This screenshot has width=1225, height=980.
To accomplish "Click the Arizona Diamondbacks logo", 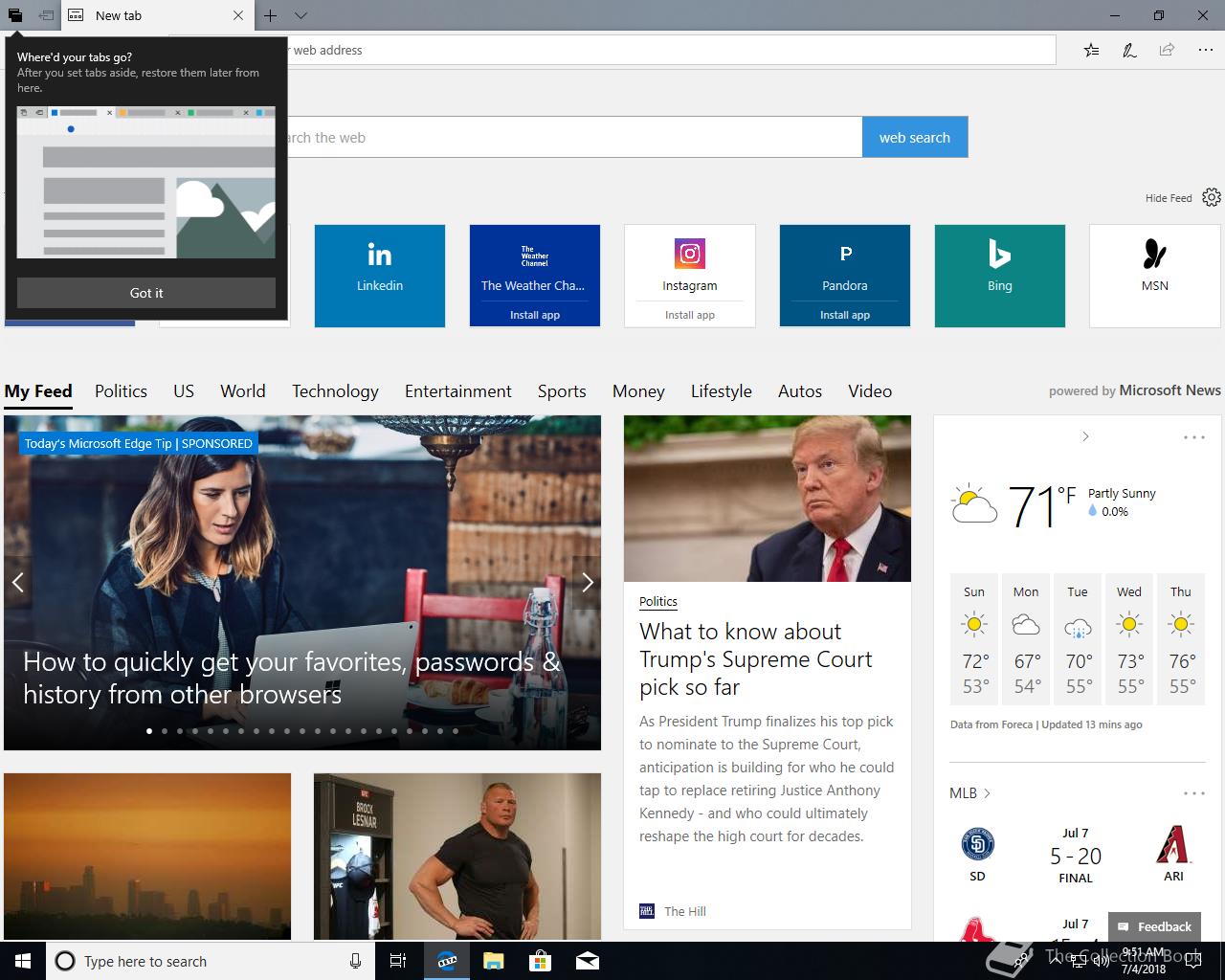I will [1174, 844].
